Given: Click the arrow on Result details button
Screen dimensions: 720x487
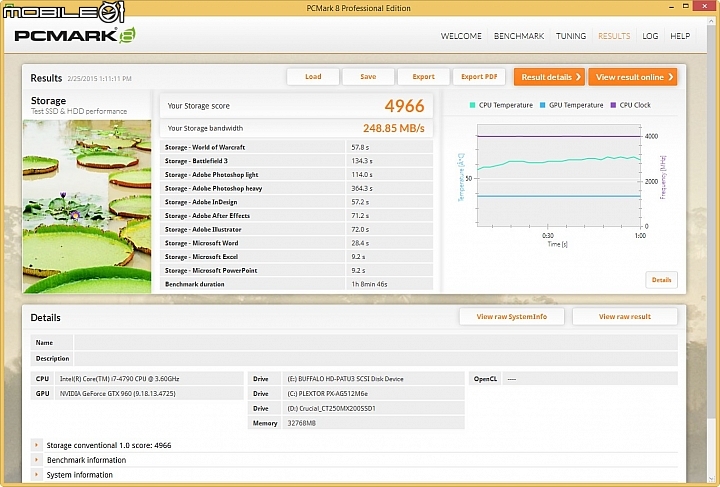Looking at the screenshot, I should click(578, 77).
